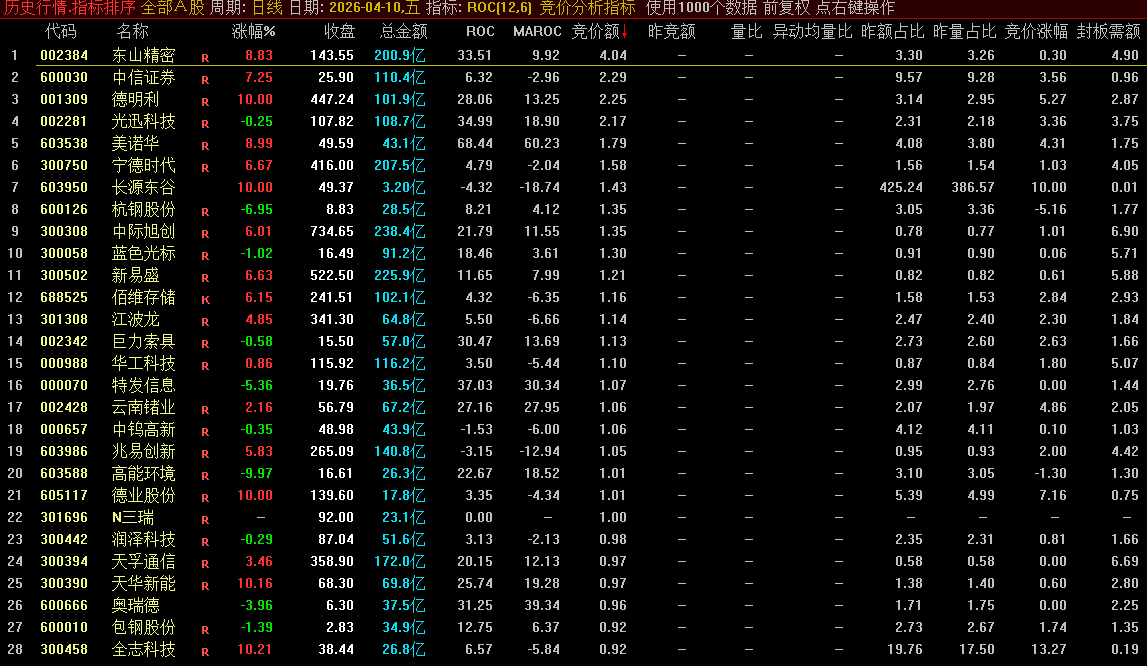Open stock name 特发信息
The image size is (1147, 666).
(143, 385)
